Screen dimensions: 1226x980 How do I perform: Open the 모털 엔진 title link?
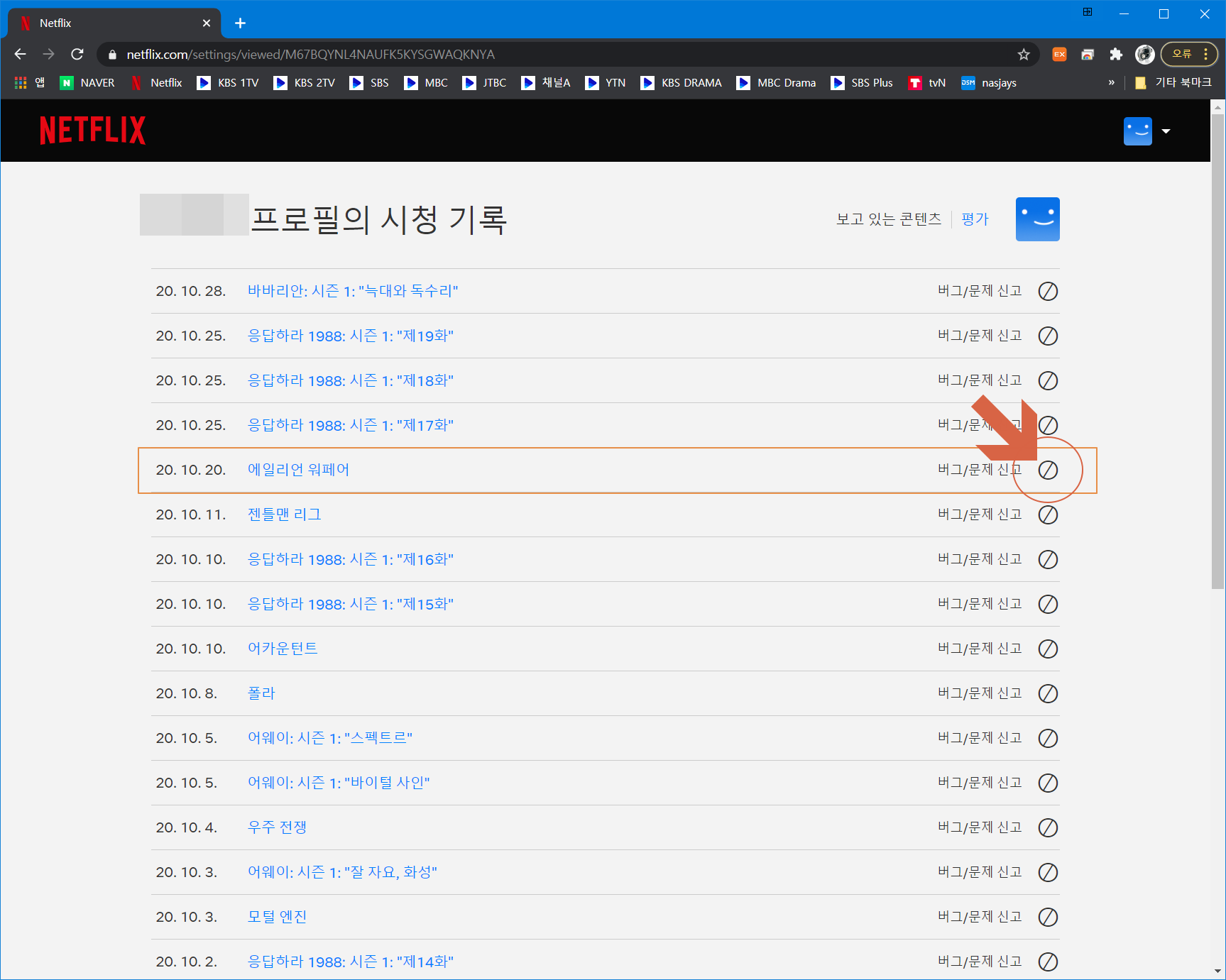pyautogui.click(x=277, y=917)
